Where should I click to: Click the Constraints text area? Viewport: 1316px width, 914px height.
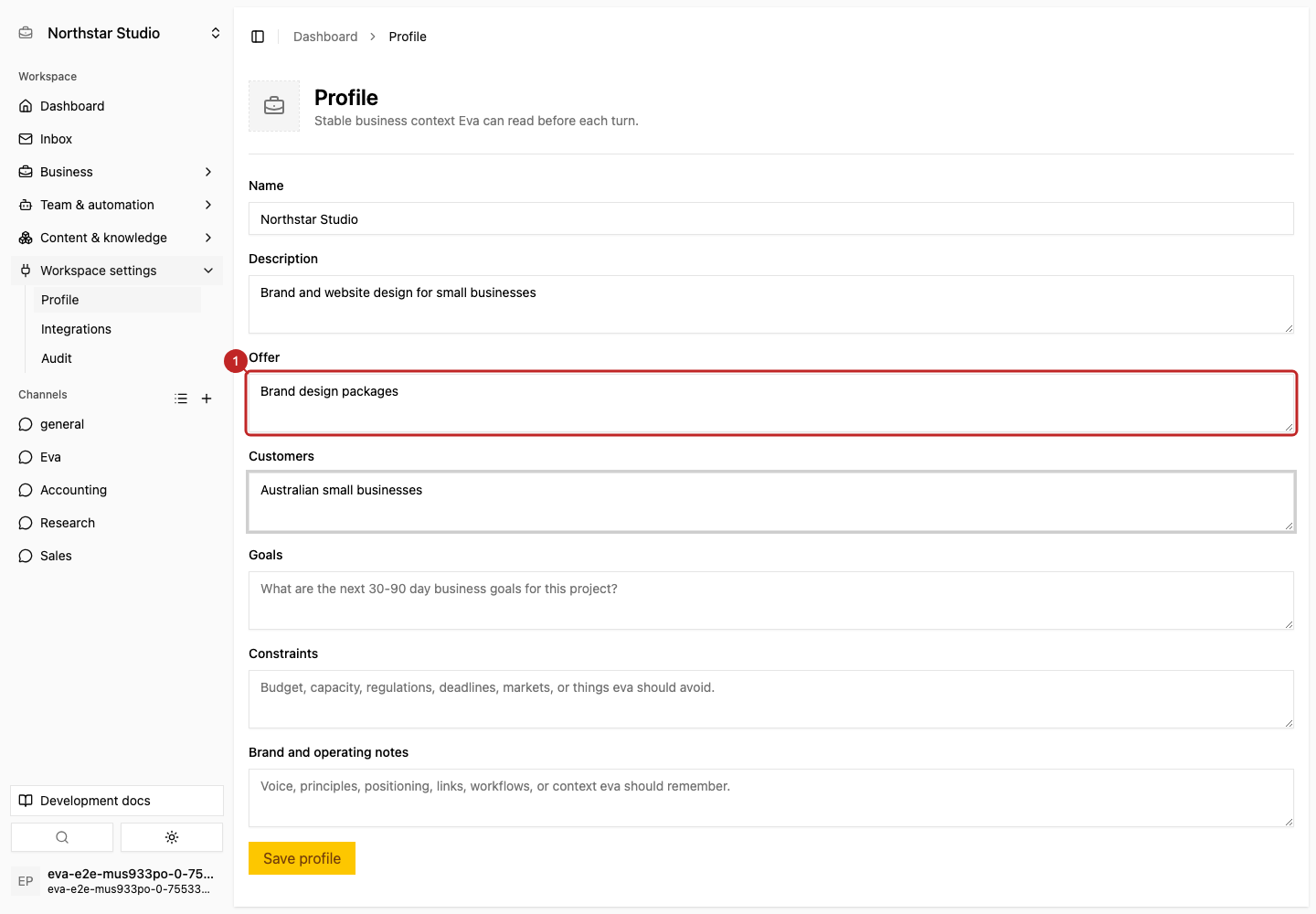click(771, 699)
